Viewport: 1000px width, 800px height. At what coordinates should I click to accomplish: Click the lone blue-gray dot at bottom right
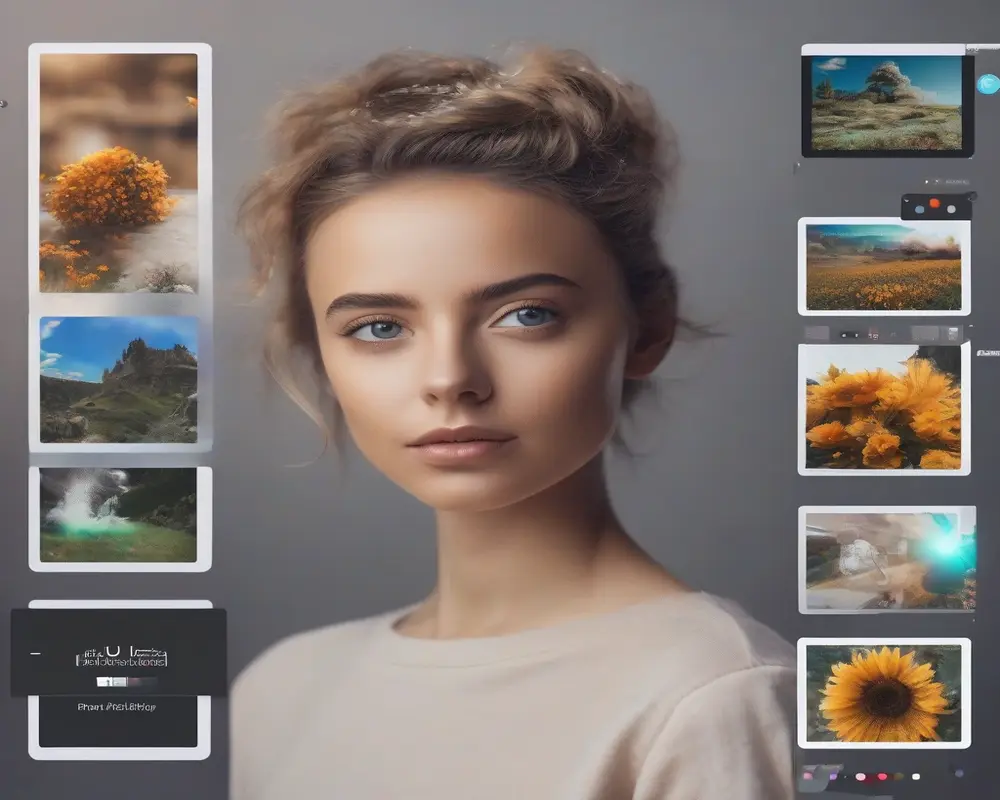pos(959,773)
